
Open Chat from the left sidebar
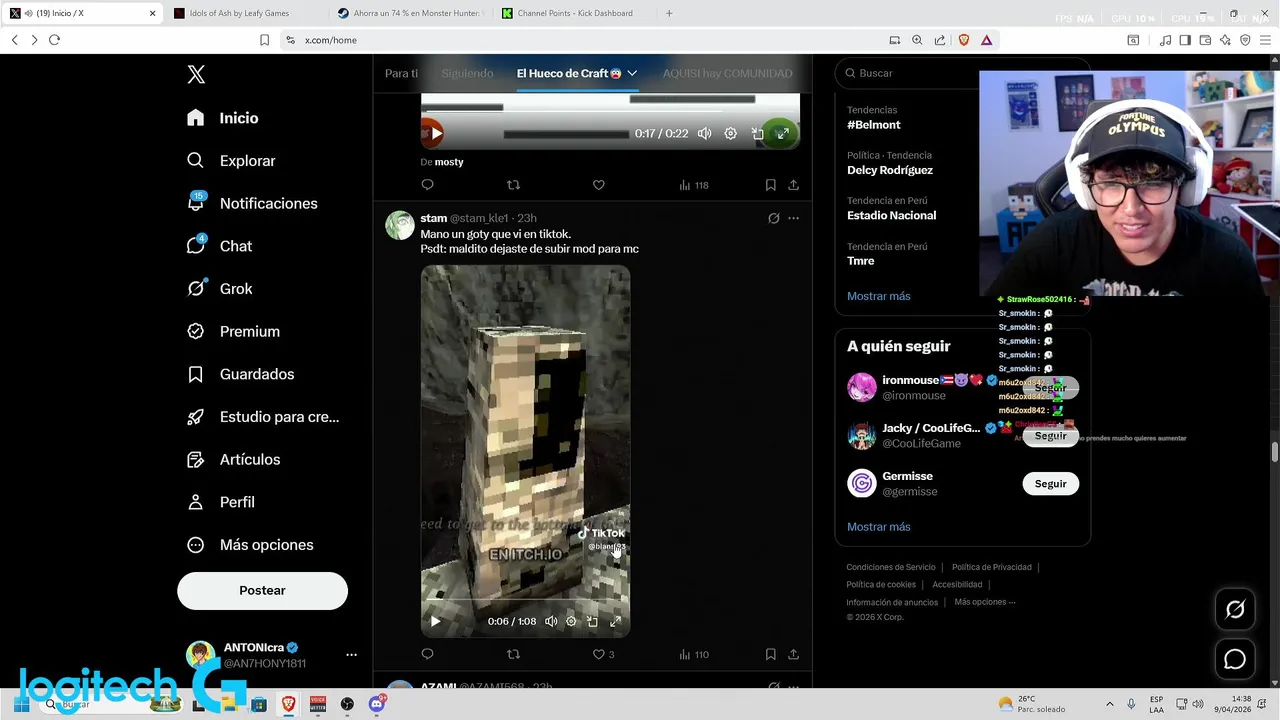220,246
